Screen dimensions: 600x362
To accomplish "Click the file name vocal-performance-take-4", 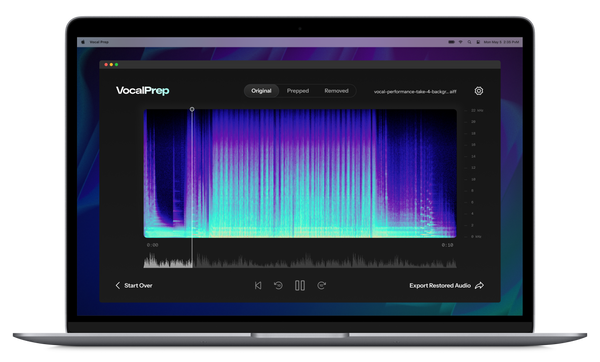I will click(x=415, y=92).
